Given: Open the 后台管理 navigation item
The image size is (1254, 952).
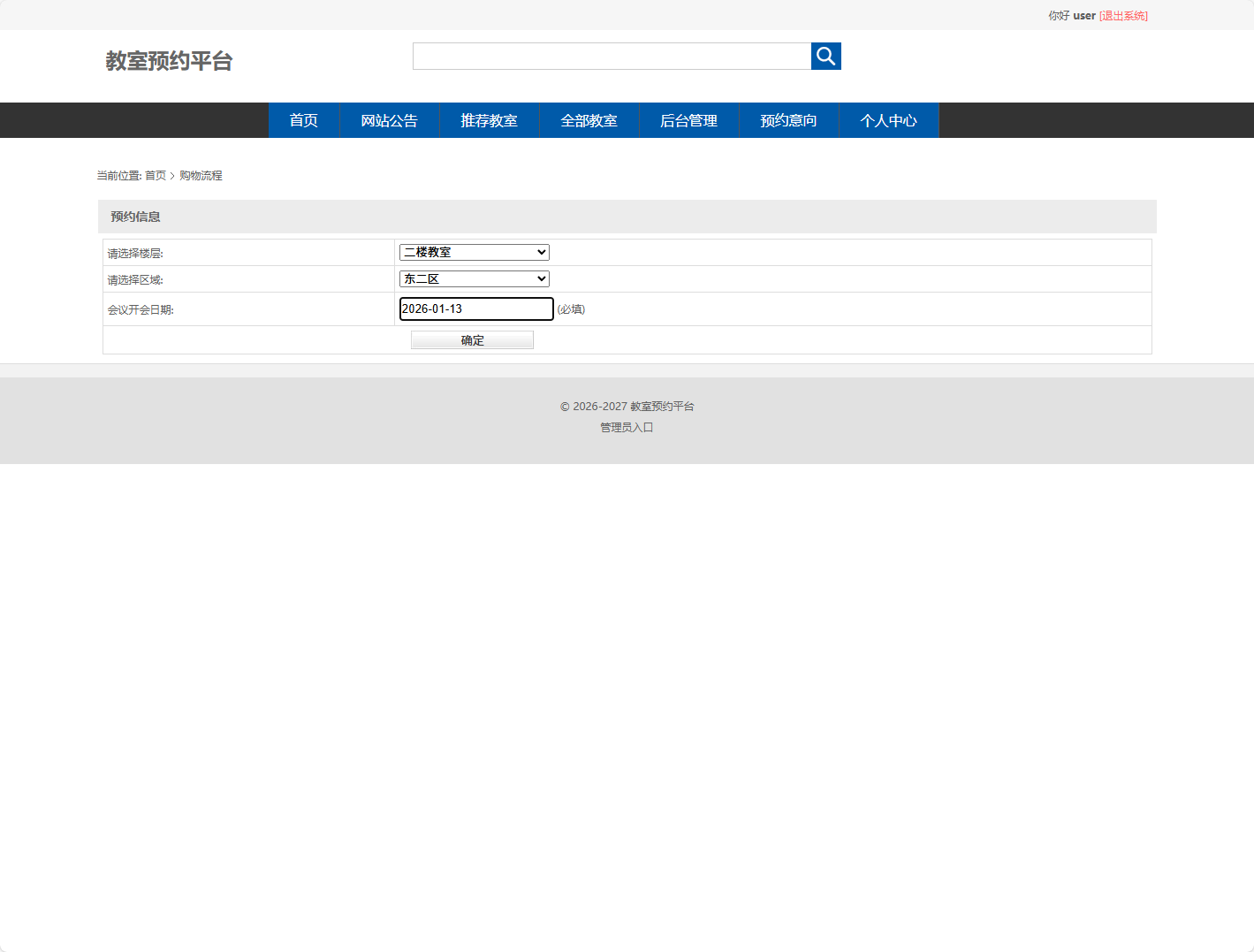Looking at the screenshot, I should [x=688, y=120].
